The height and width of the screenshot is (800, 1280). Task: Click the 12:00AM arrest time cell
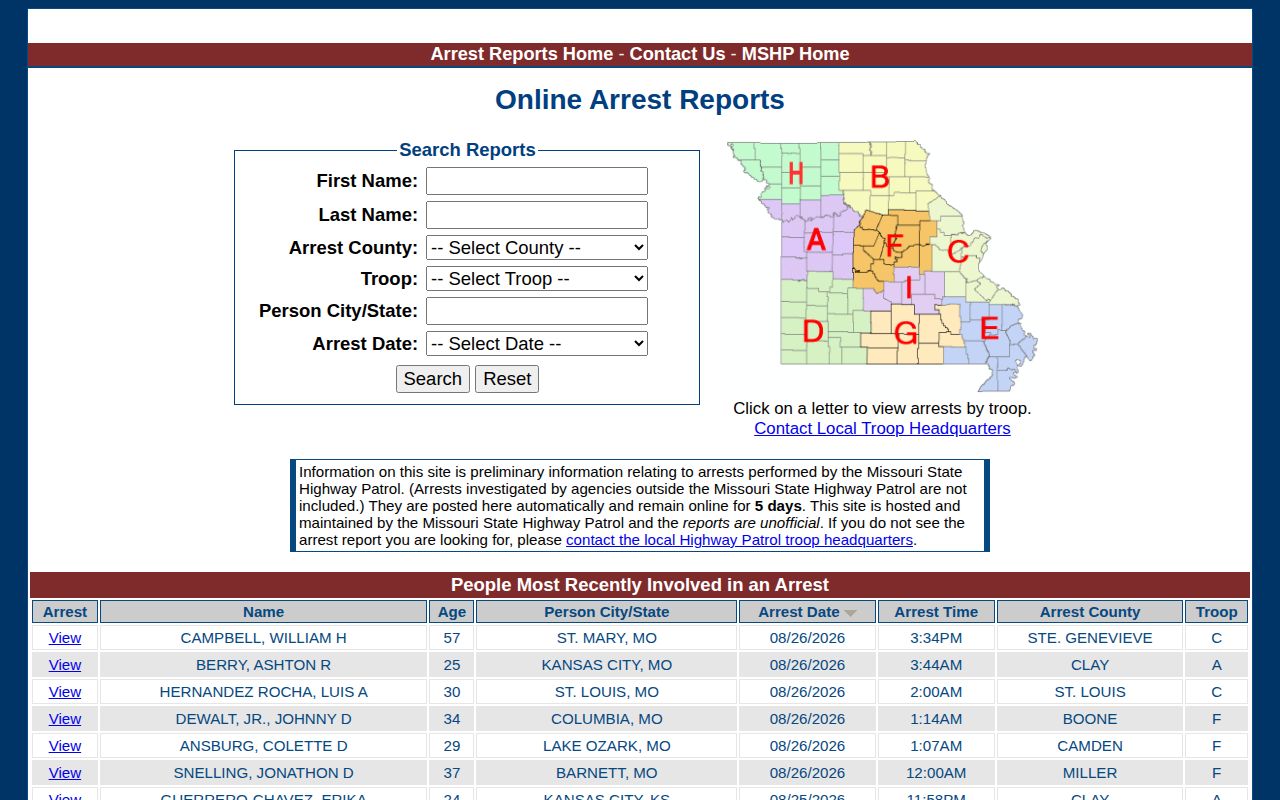point(936,773)
